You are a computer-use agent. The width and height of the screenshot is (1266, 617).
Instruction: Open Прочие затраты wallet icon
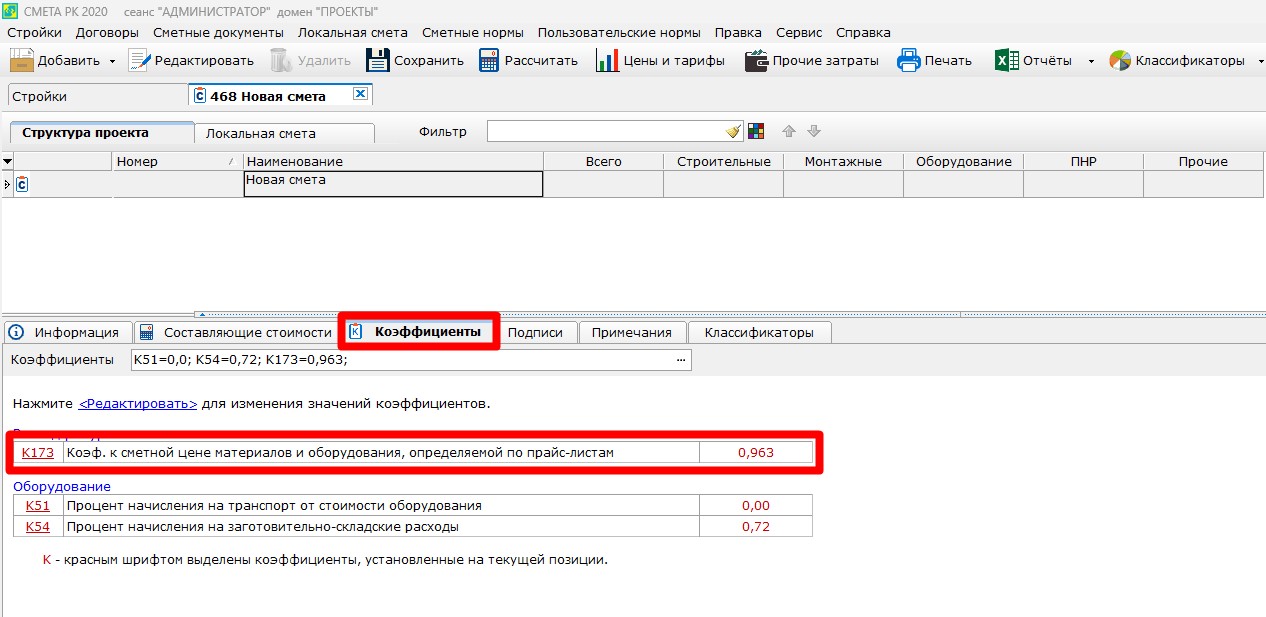[756, 60]
